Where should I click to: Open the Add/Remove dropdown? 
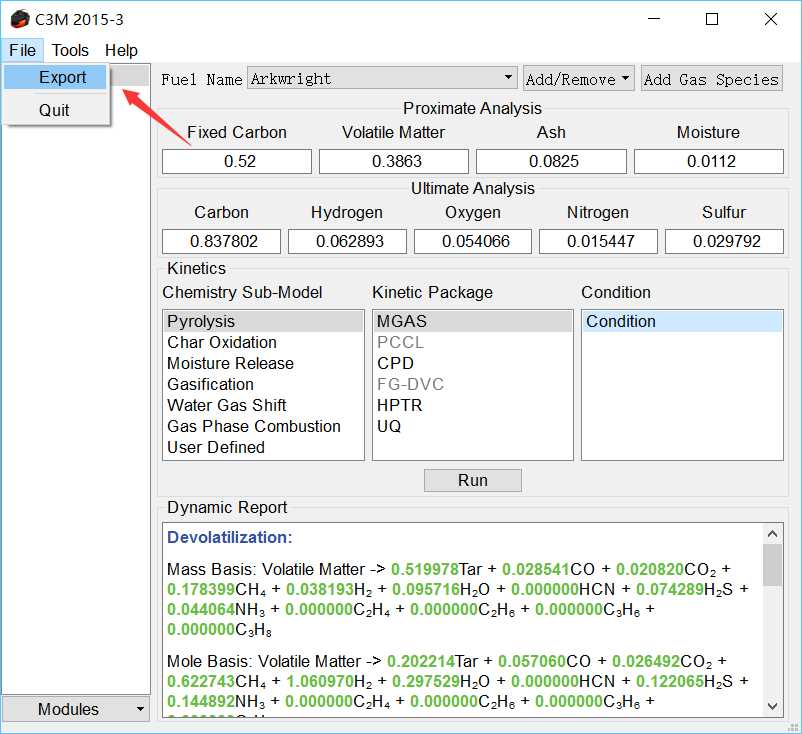pyautogui.click(x=578, y=79)
